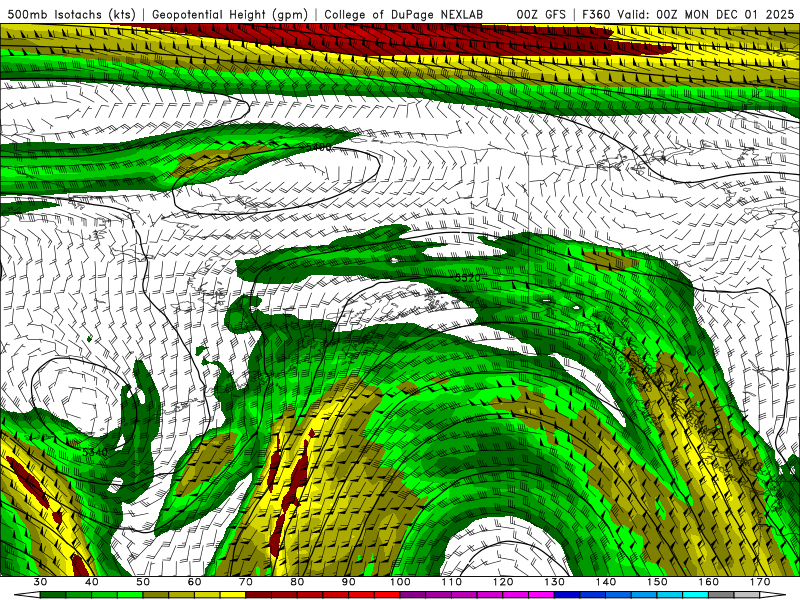Click the 130 value on the color scale
800x600 pixels.
click(x=554, y=582)
